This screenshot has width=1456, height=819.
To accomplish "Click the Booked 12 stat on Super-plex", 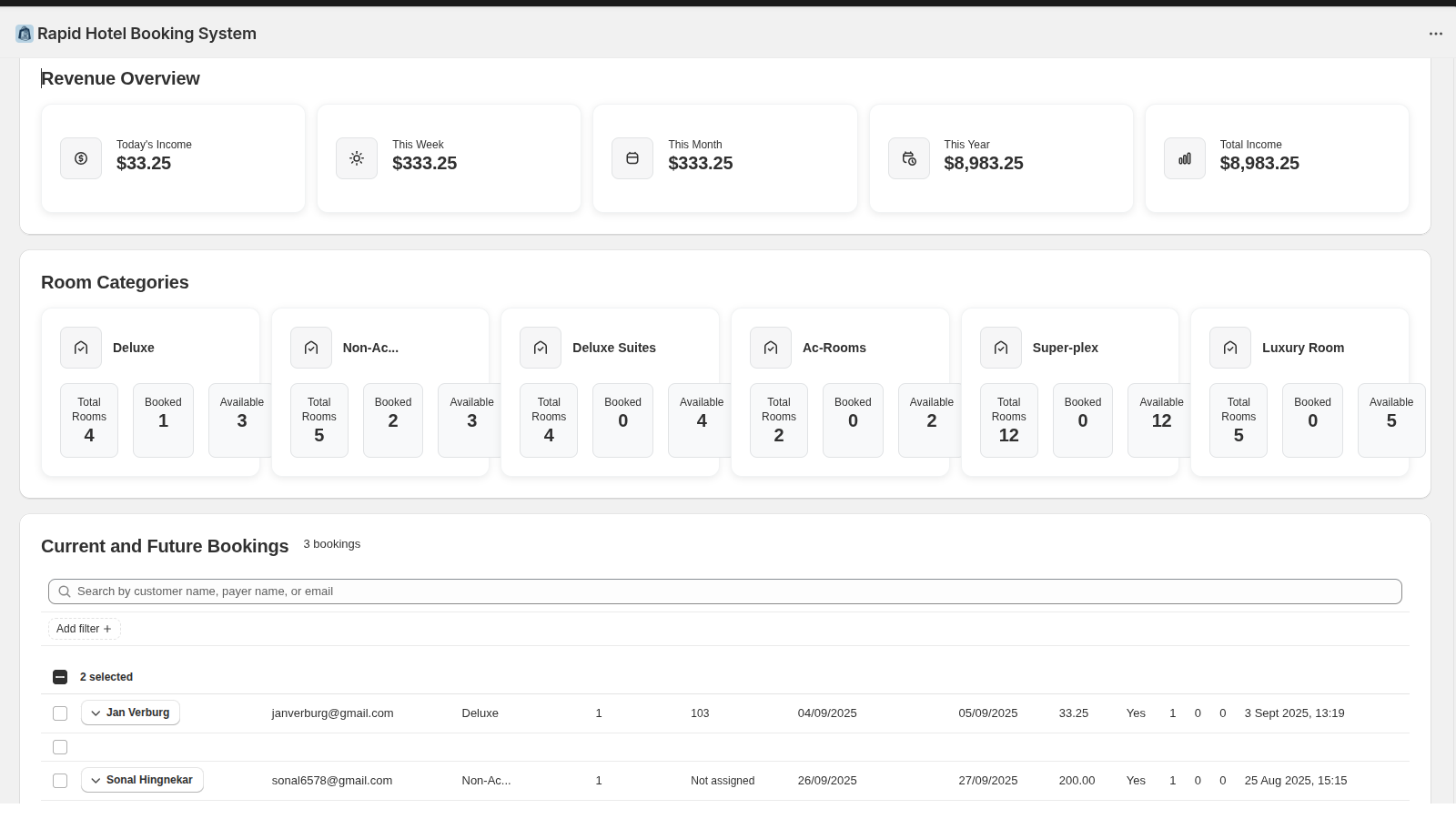I will pyautogui.click(x=1082, y=420).
